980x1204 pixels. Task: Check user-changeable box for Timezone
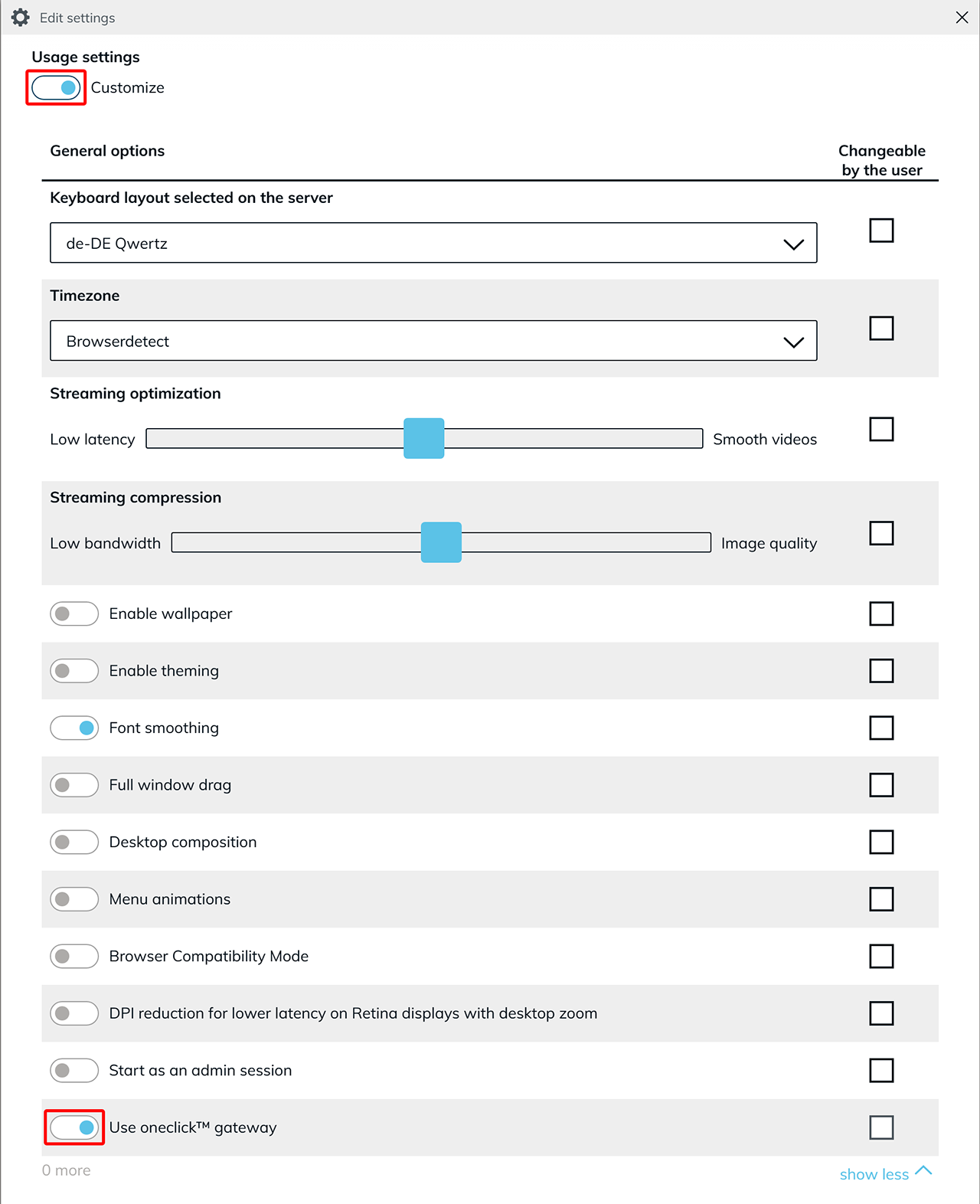[x=881, y=328]
